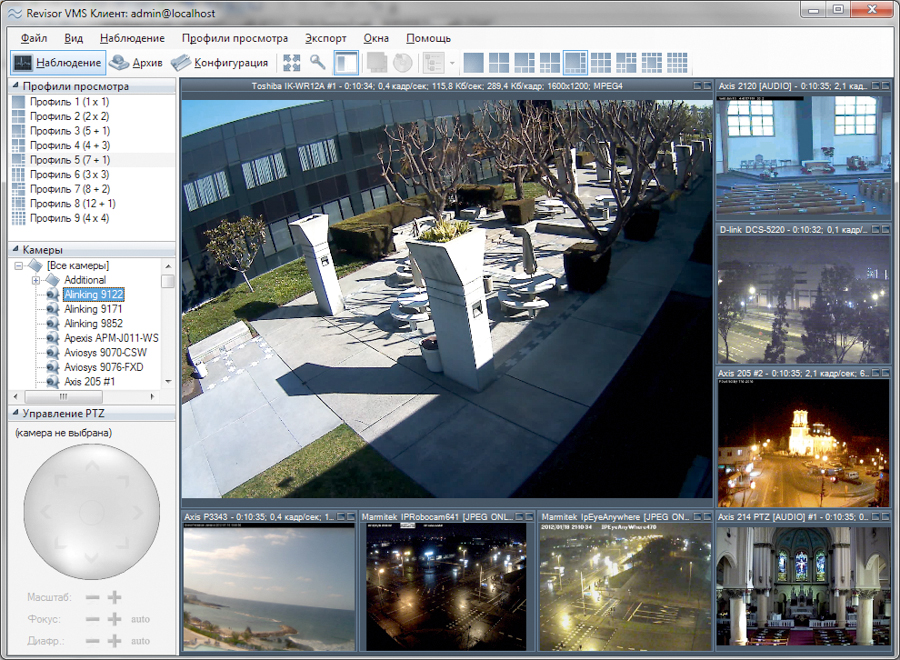Collapse the Камеры panel
Viewport: 900px width, 660px height.
(15, 250)
